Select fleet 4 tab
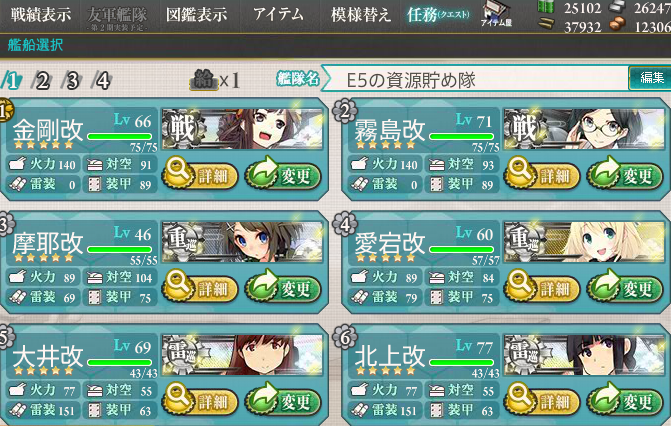 point(101,80)
